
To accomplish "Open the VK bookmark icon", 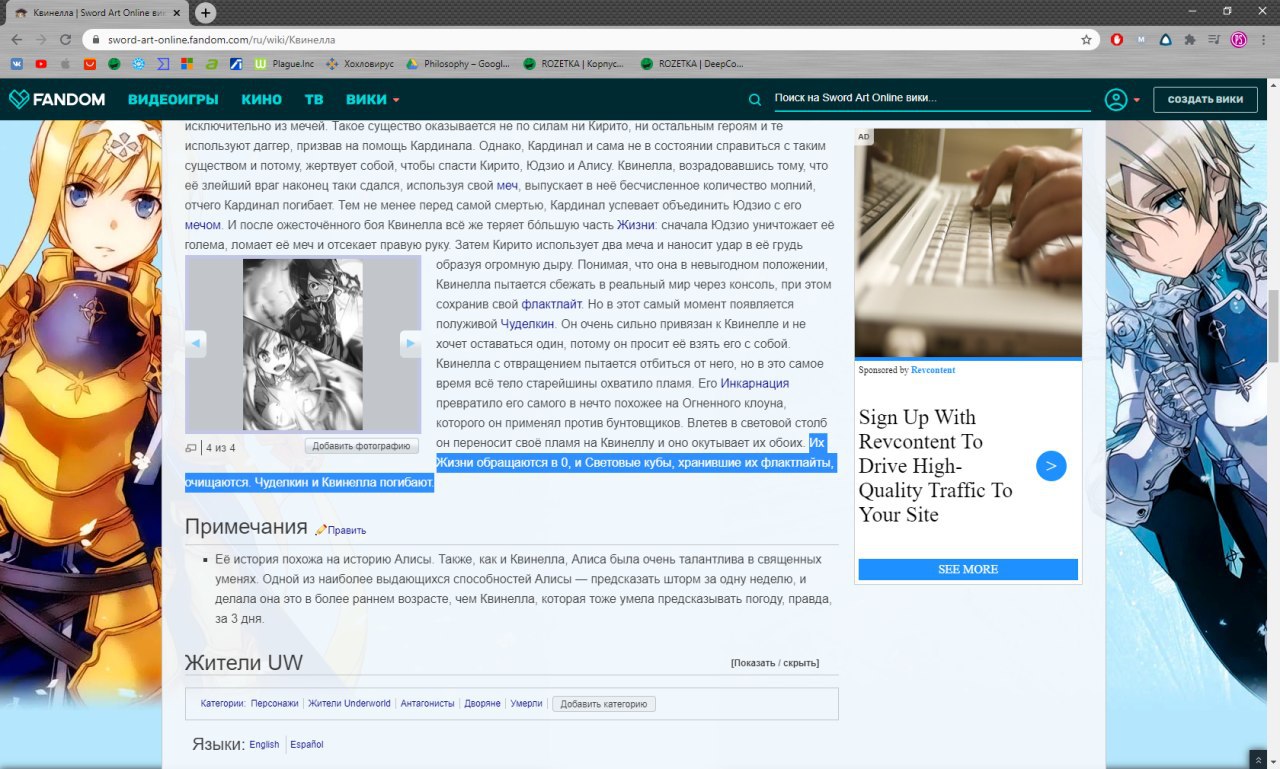I will (x=17, y=64).
